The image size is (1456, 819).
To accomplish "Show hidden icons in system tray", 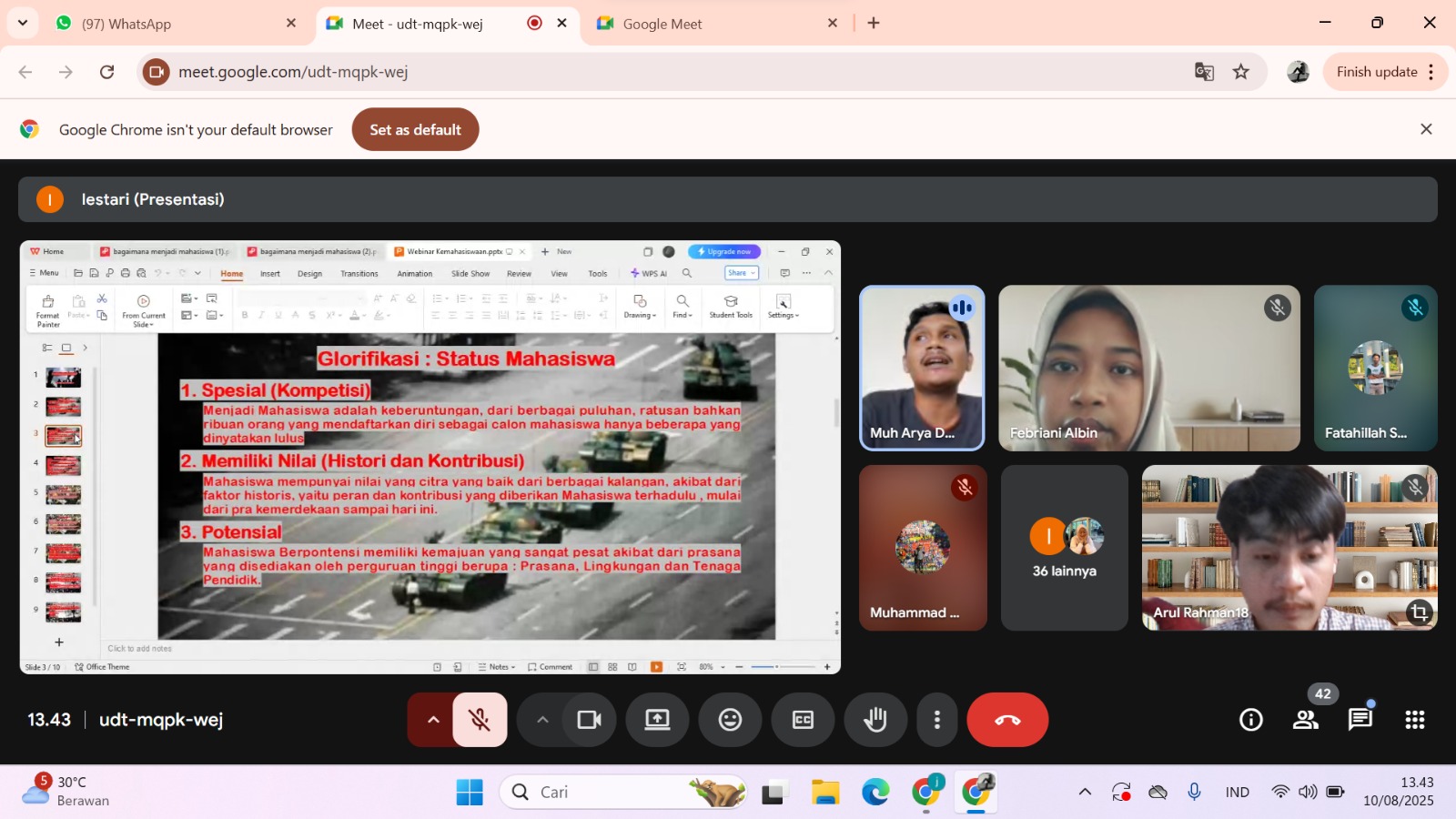I will pos(1085,792).
